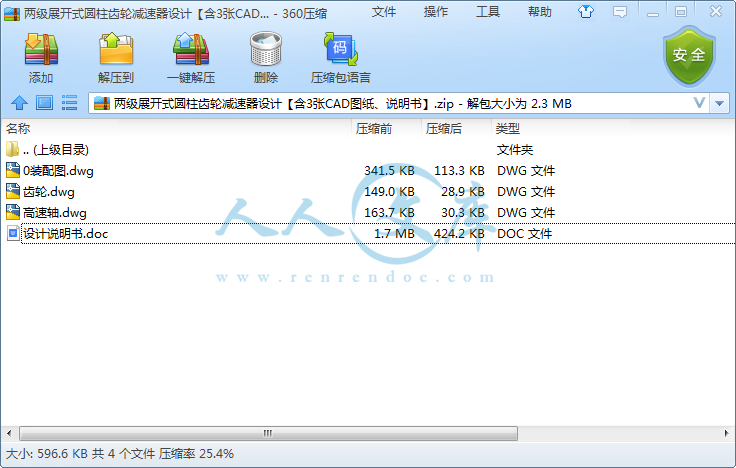Click the scrollbar left arrow
This screenshot has width=736, height=468.
pyautogui.click(x=9, y=433)
